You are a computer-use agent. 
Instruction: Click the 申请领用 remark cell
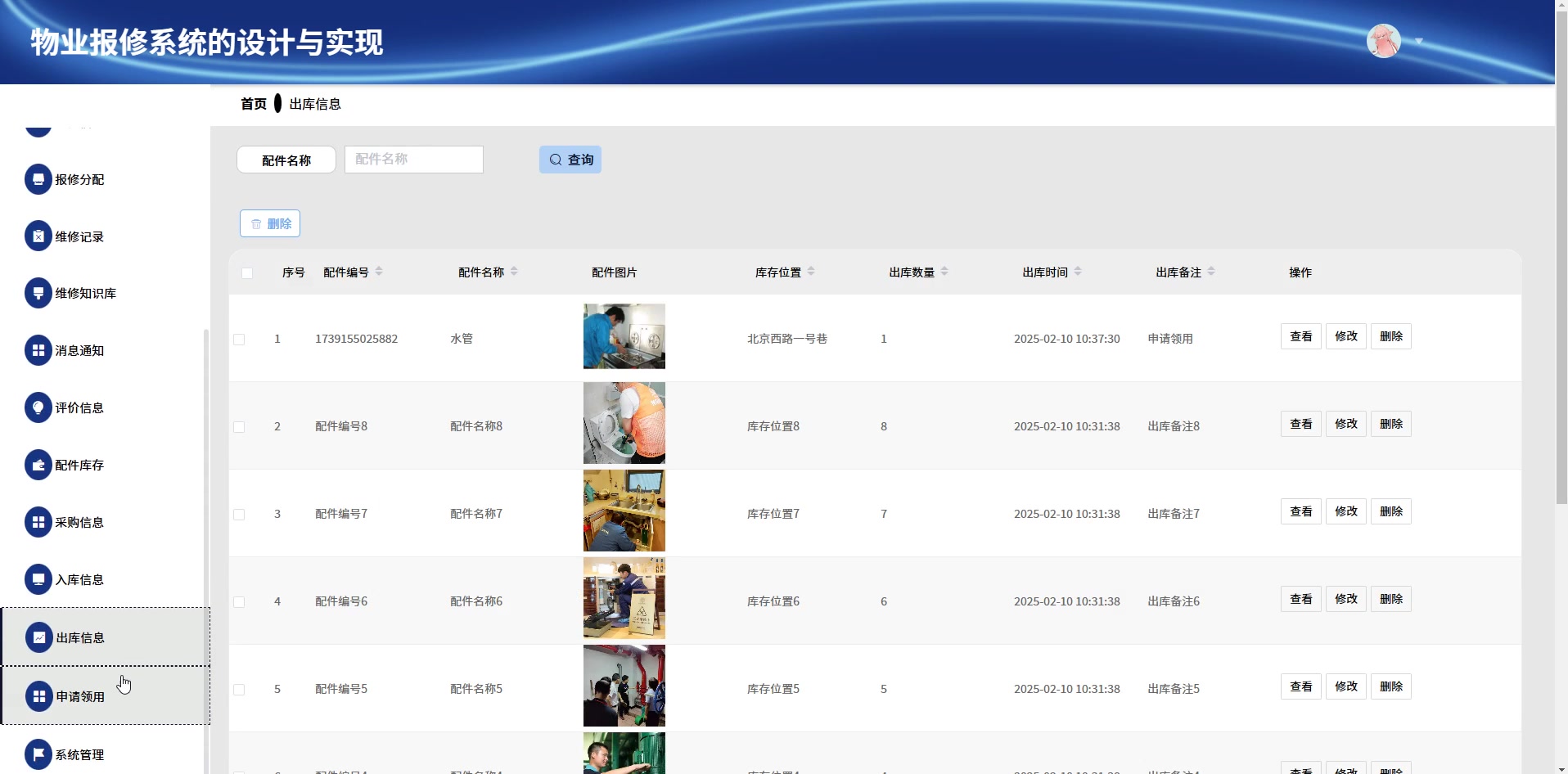(x=1170, y=339)
